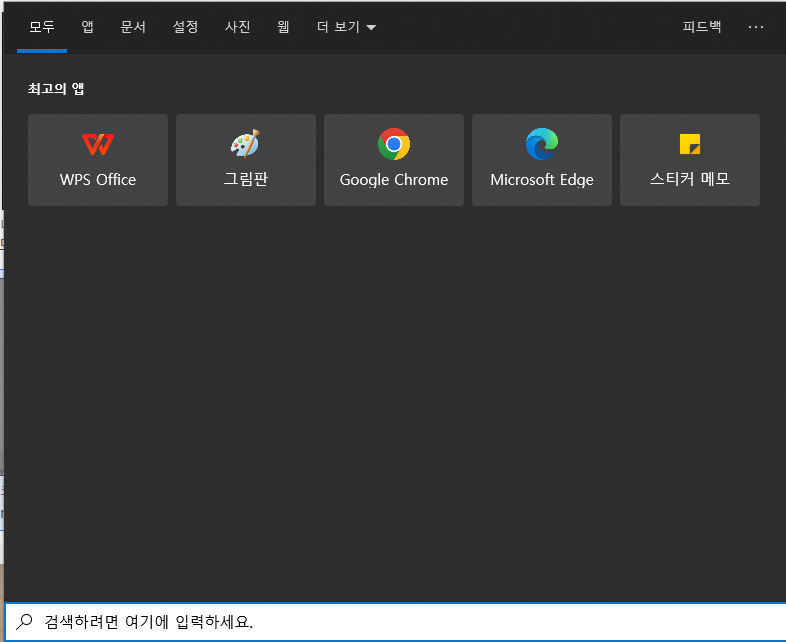Expand the 더 보기 dropdown
Screen dimensions: 786x642
click(346, 27)
